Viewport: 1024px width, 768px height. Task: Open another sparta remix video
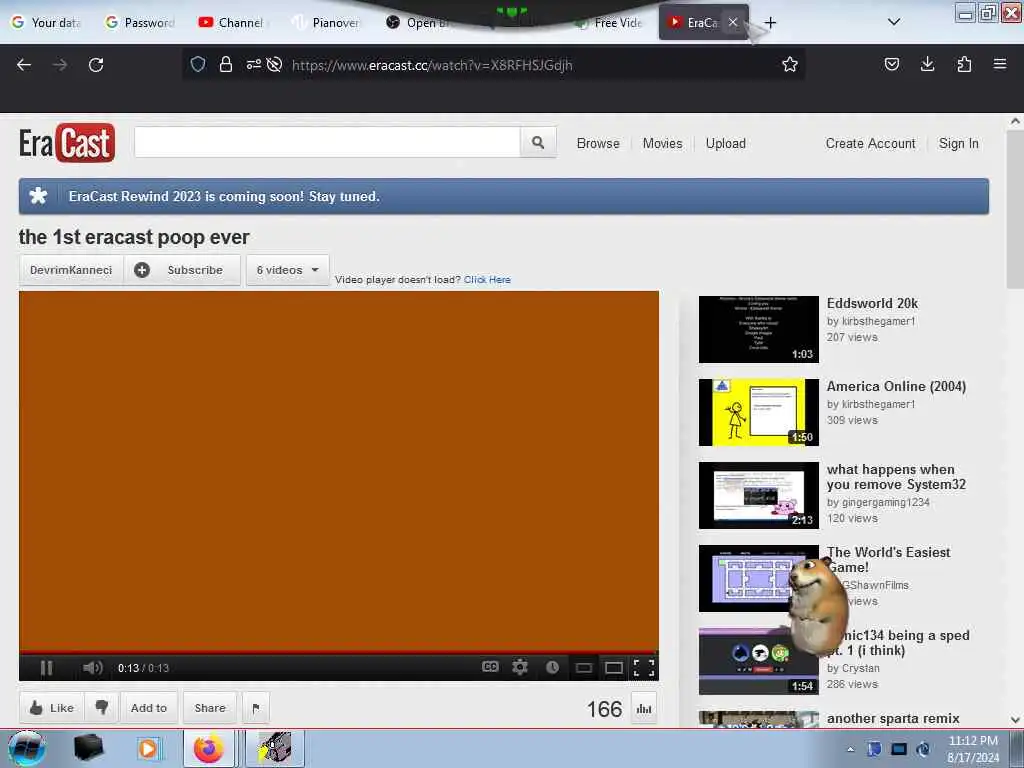(x=893, y=718)
